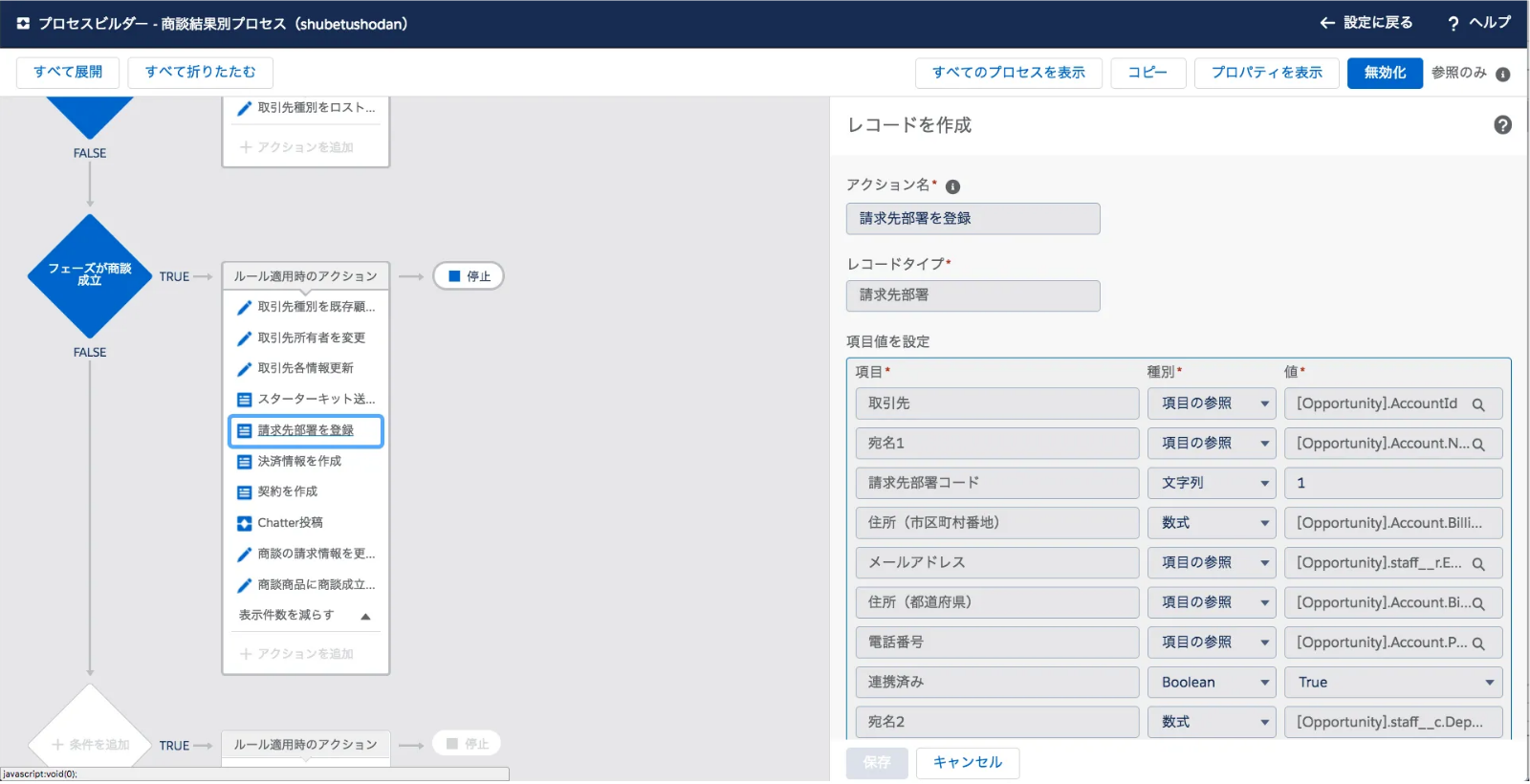This screenshot has height=784, width=1530.
Task: Open the ヘルプ menu
Action: 1478,23
